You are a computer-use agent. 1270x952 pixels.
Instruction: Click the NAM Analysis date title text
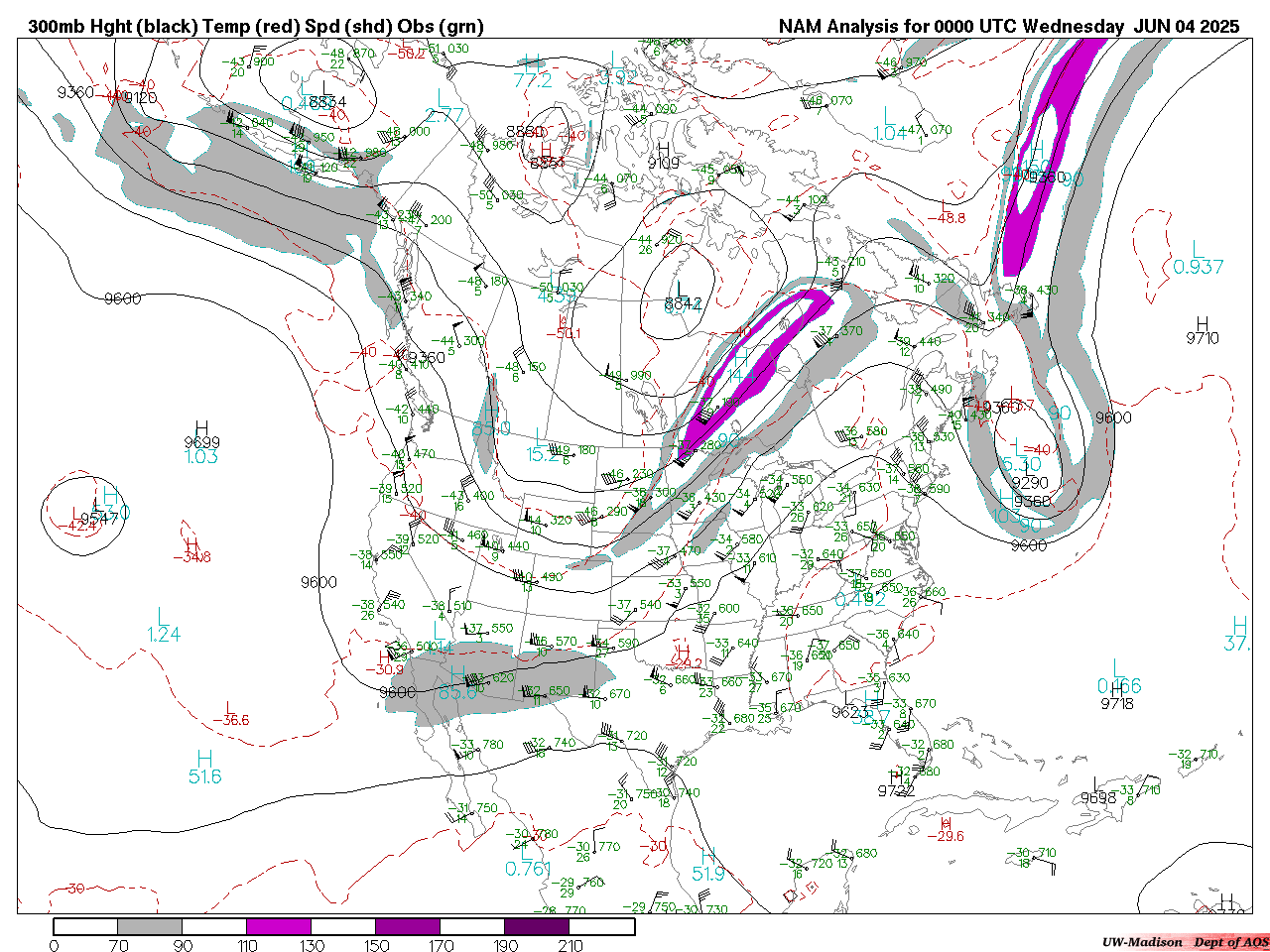1008,27
